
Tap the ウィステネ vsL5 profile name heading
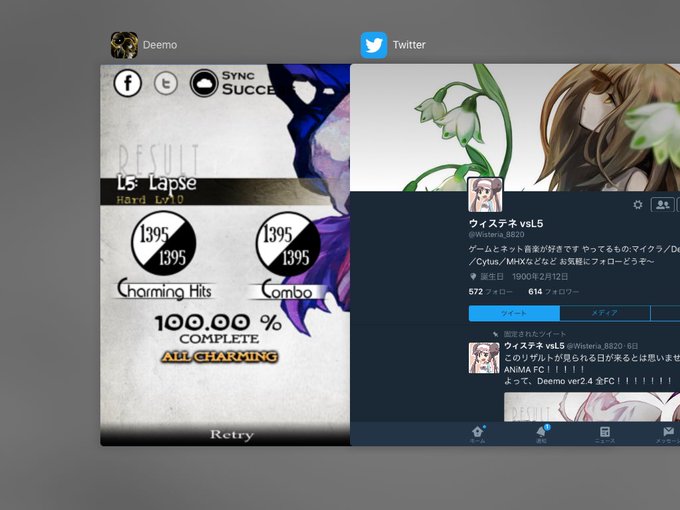coord(506,223)
